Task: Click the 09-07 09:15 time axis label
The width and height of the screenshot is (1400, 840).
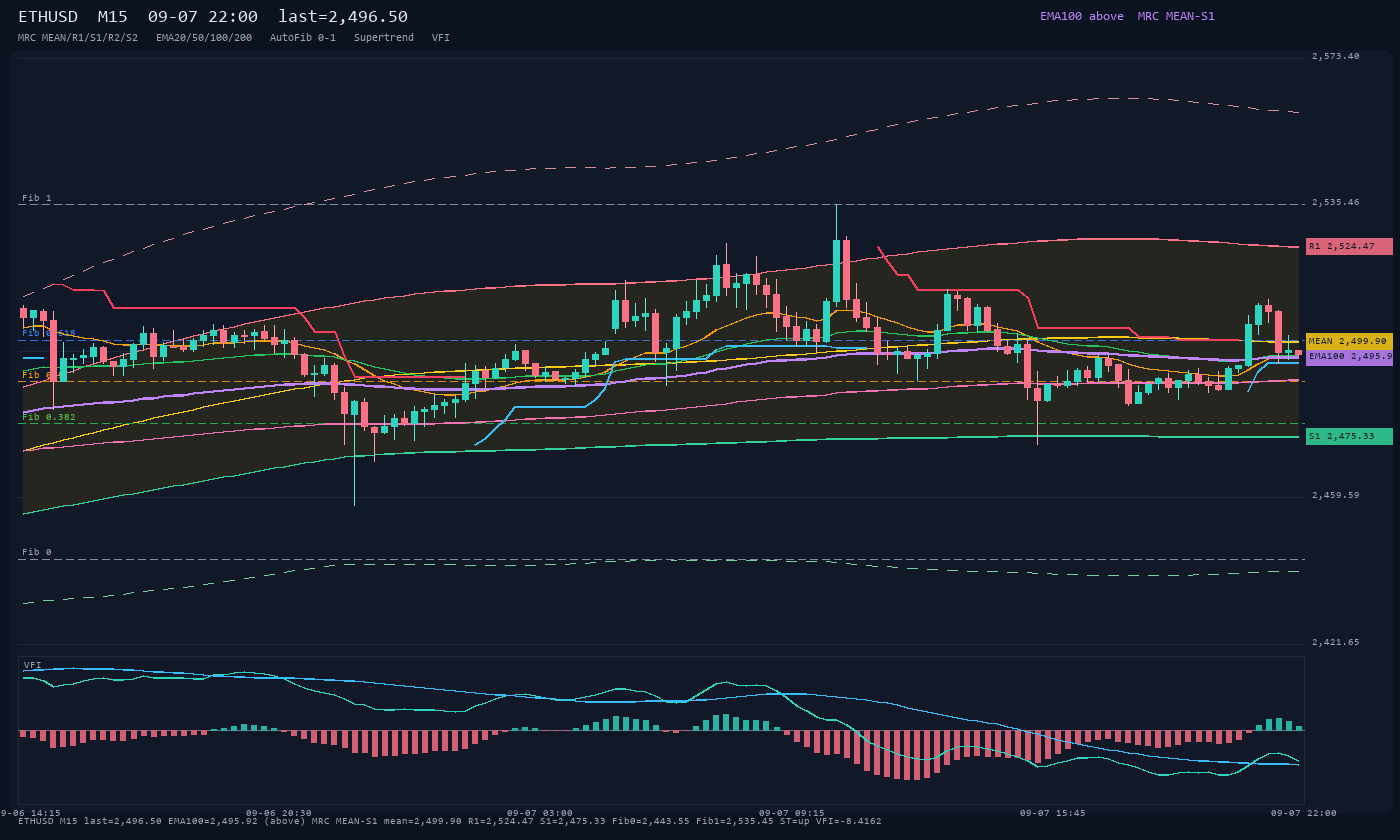Action: coord(792,813)
